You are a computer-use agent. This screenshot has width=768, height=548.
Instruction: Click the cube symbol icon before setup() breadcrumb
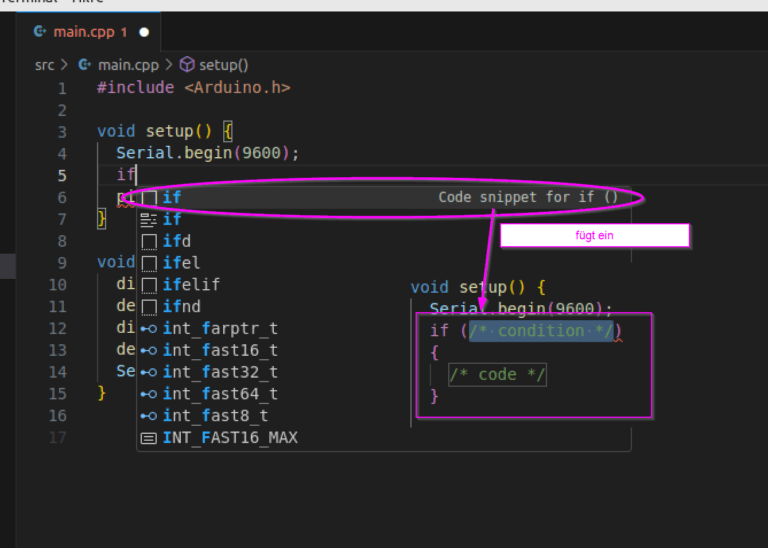point(186,64)
